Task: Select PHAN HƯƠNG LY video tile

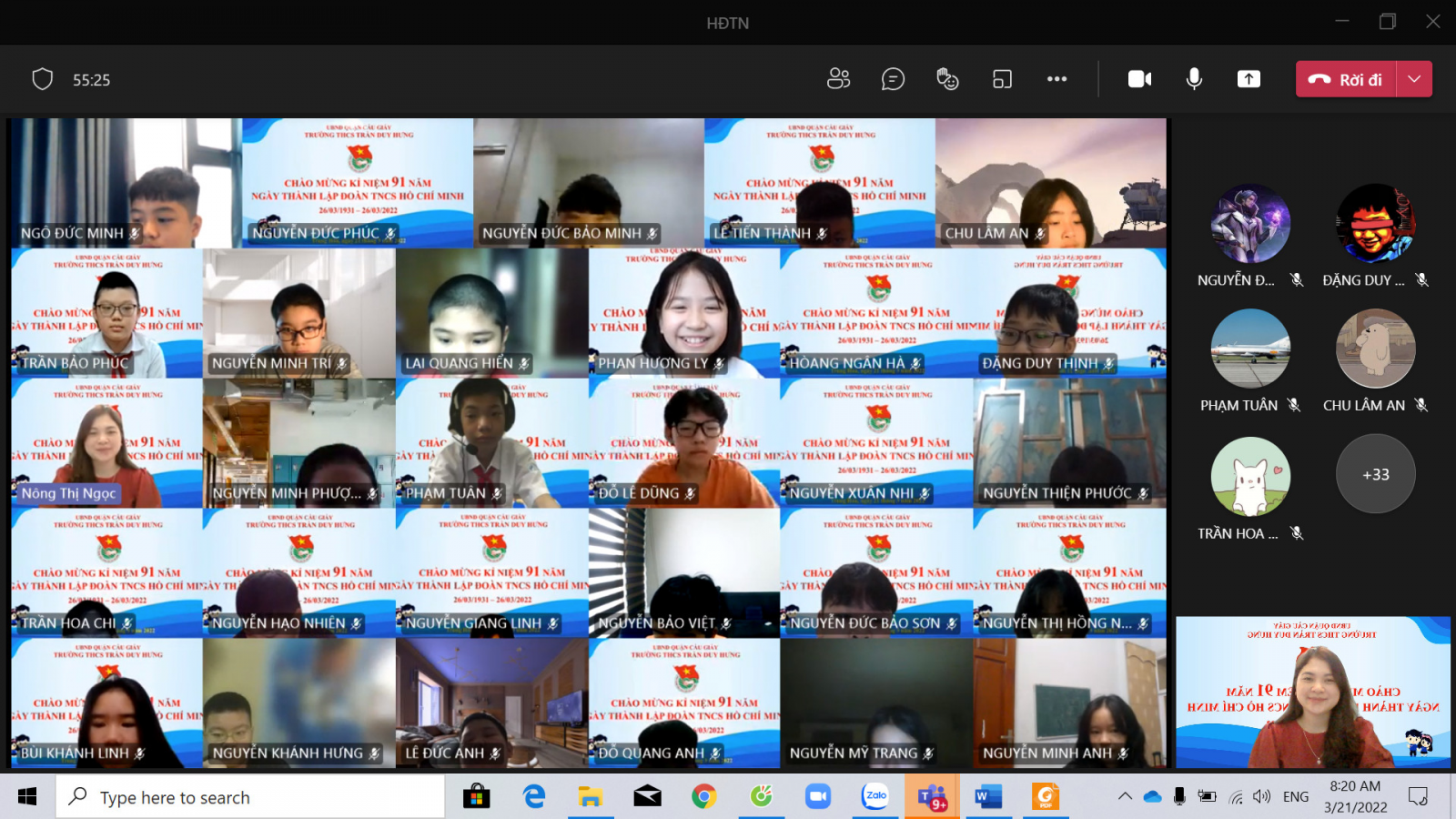Action: coord(684,313)
